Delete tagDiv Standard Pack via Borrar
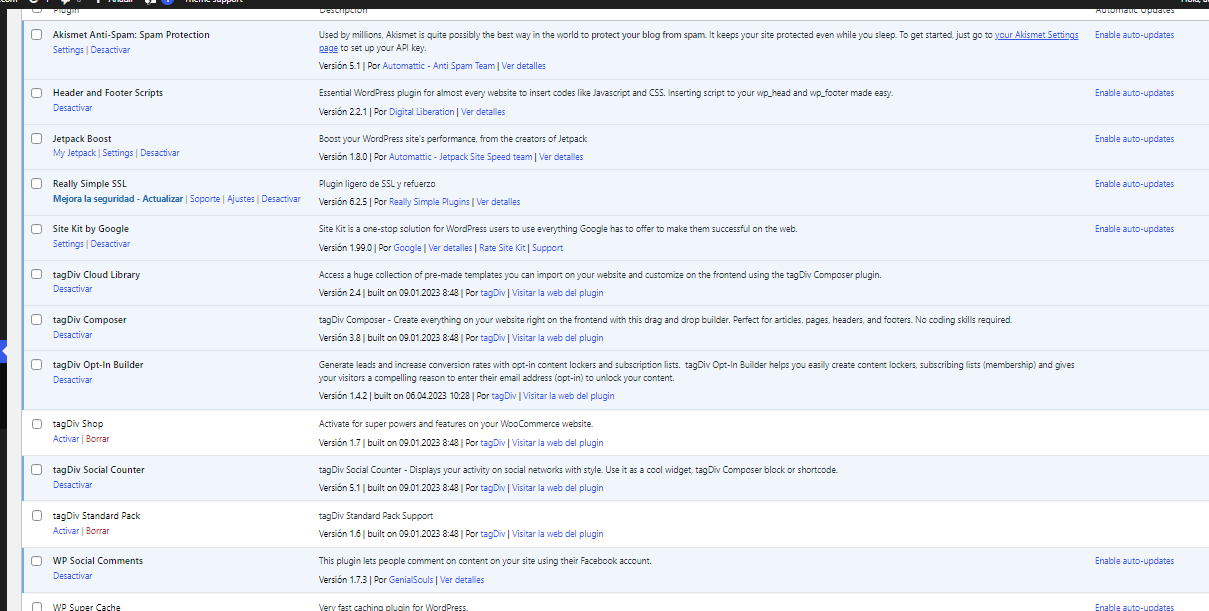 pos(97,531)
